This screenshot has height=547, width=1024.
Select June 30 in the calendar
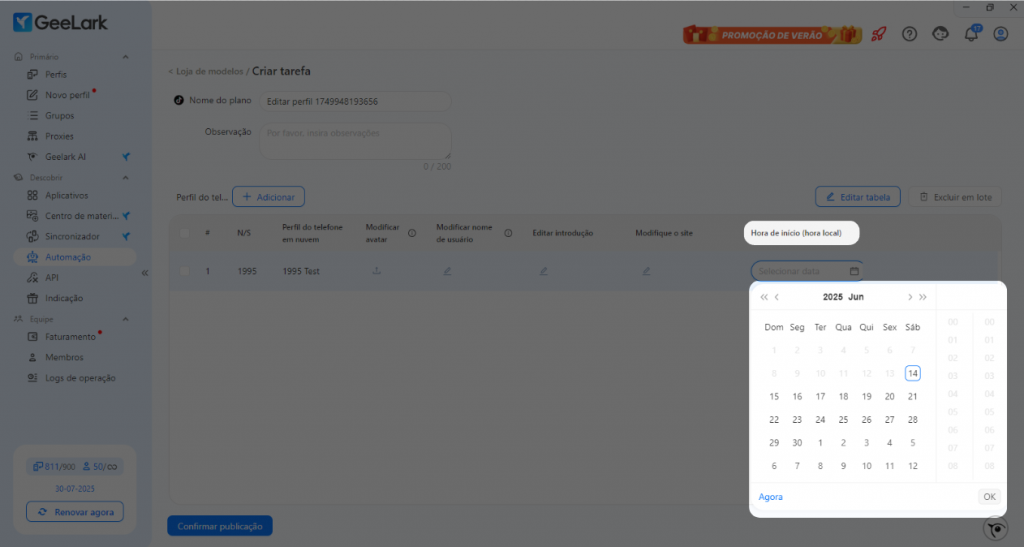tap(797, 443)
